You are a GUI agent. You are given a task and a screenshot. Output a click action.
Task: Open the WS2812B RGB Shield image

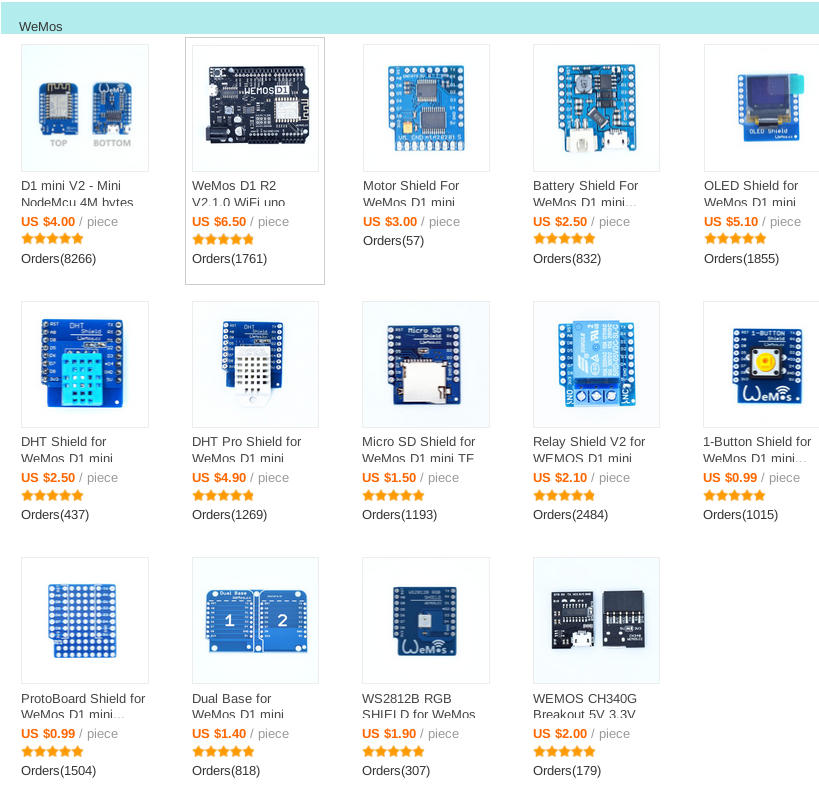click(x=426, y=620)
